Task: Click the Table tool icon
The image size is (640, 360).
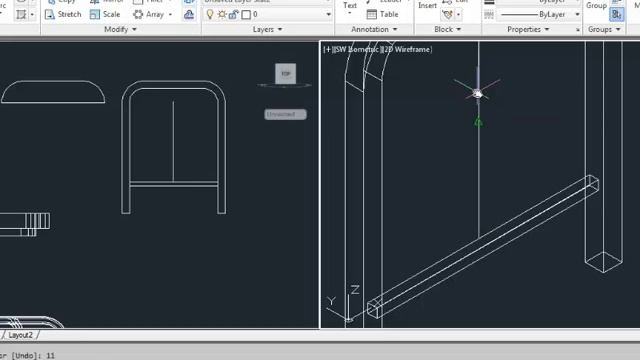Action: click(x=371, y=14)
